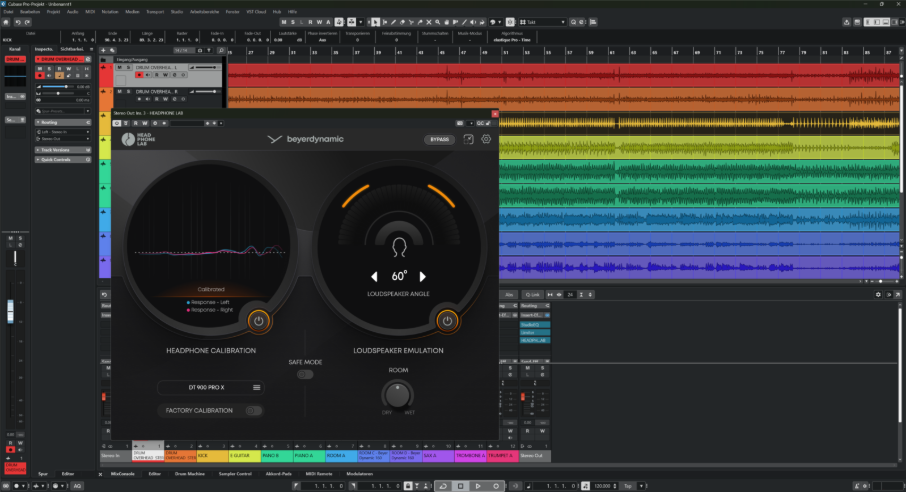Click the Bypass button in Headphone Lab
906x492 pixels.
click(x=439, y=139)
